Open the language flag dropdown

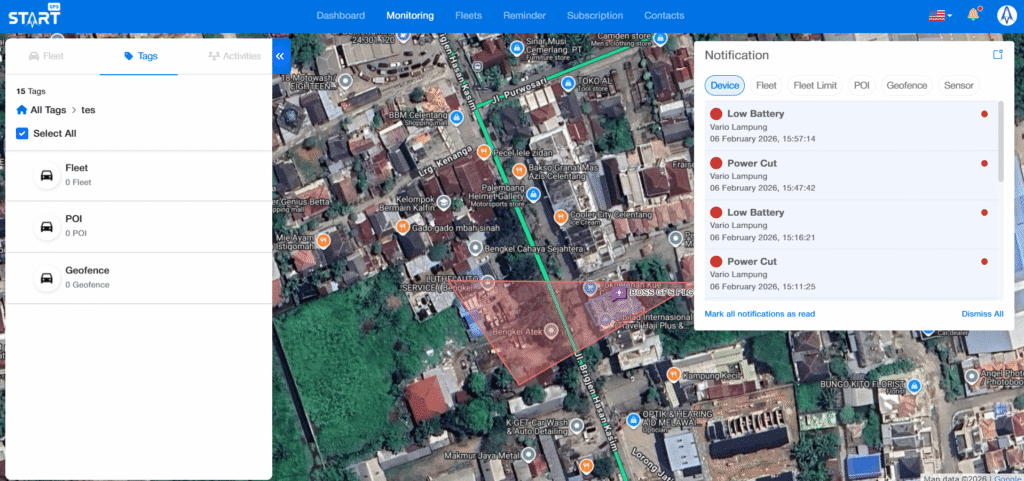tap(939, 15)
